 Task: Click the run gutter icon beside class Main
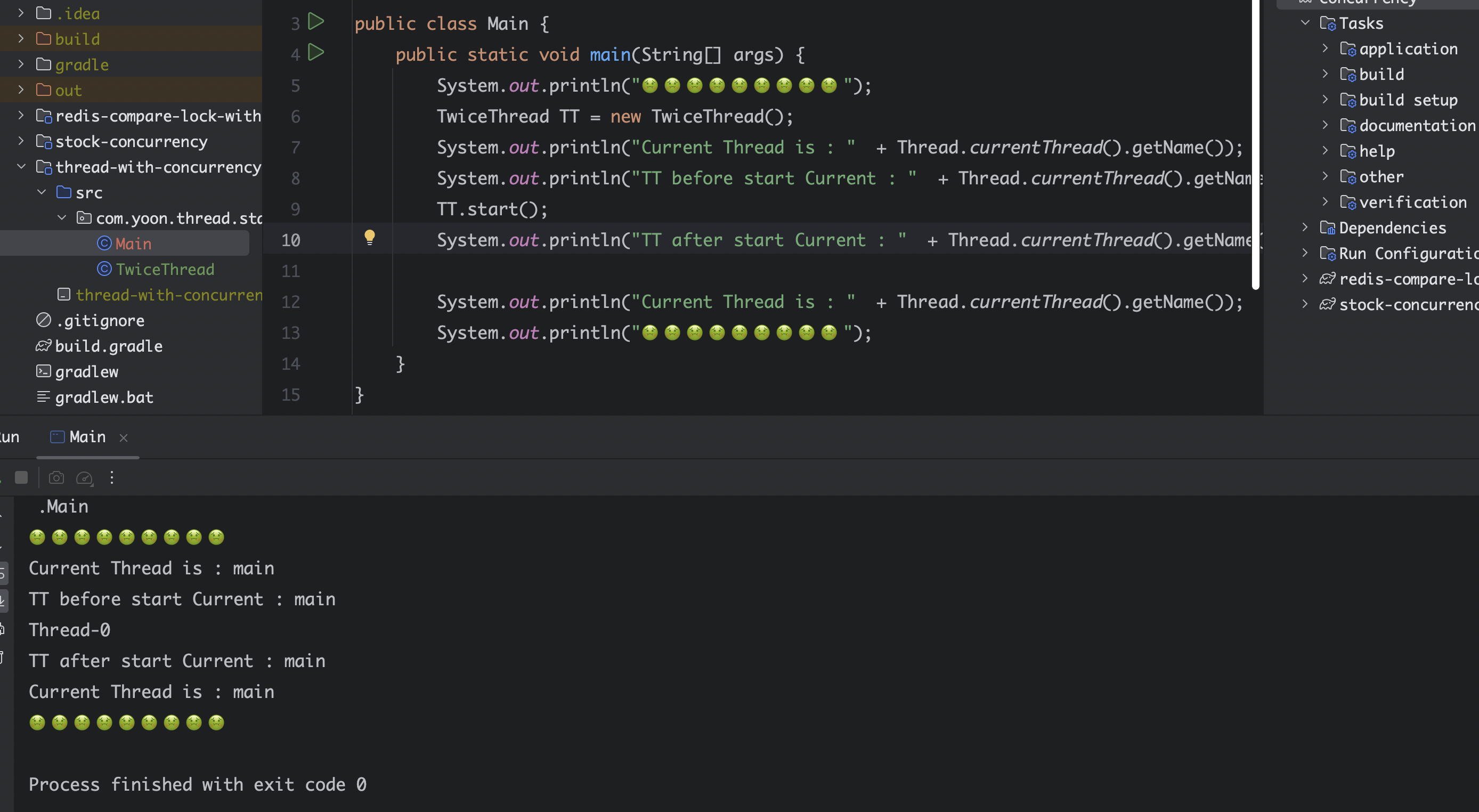[316, 22]
